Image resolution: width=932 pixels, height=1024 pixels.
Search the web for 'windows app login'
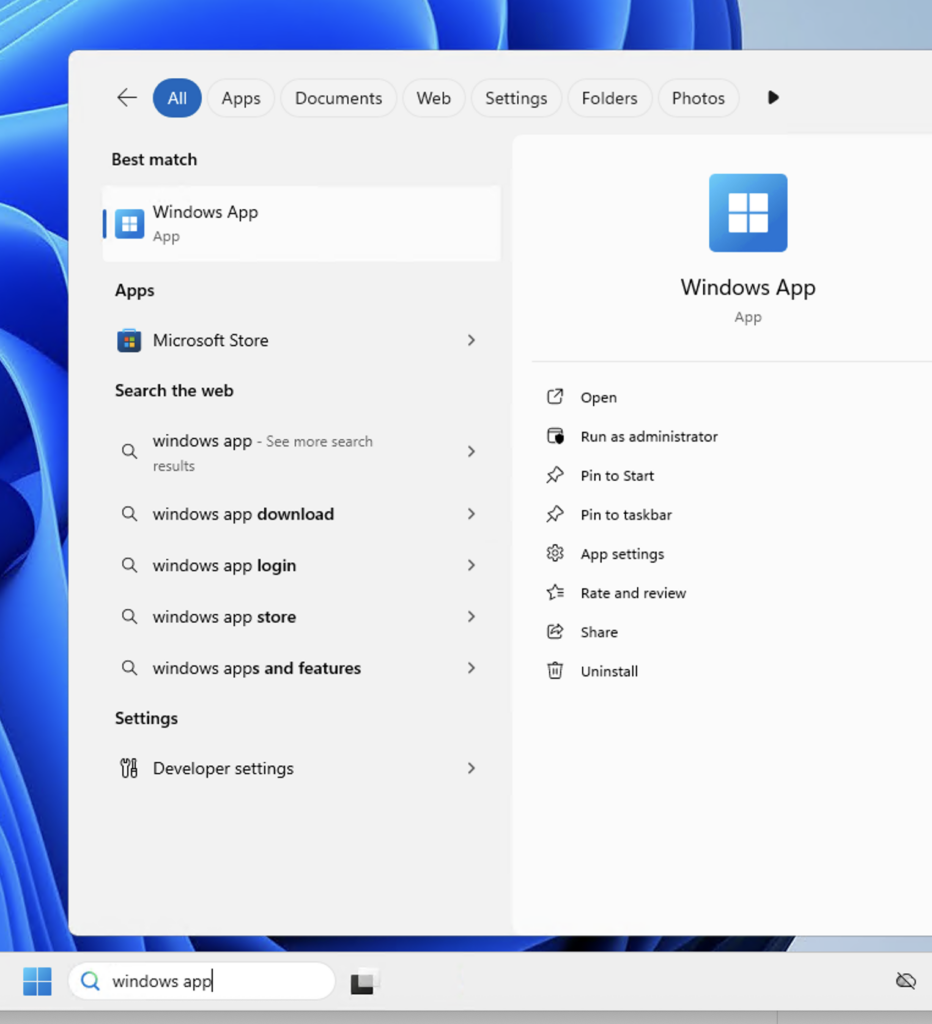coord(224,566)
